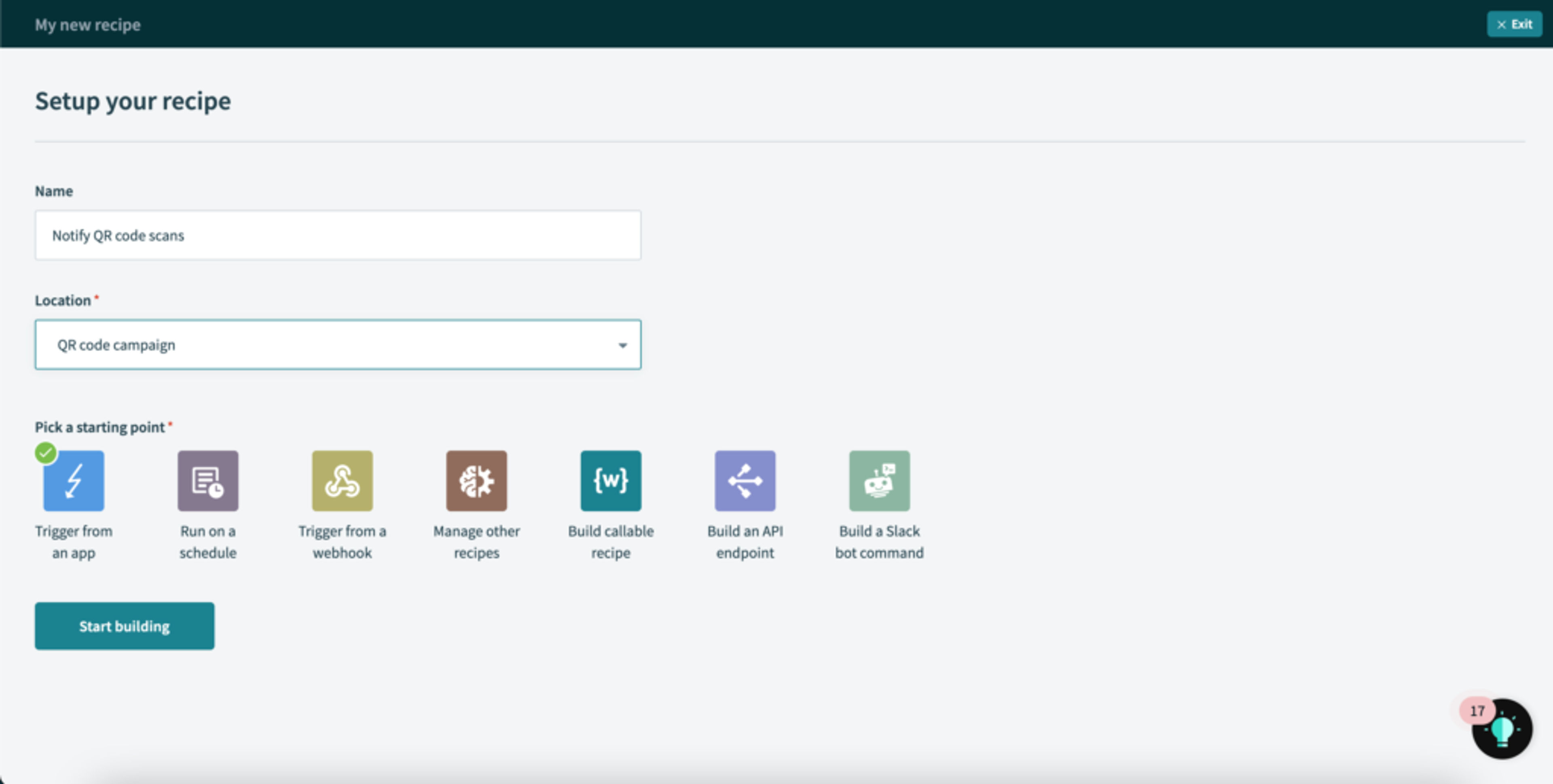Exit the recipe setup
Viewport: 1553px width, 784px height.
tap(1515, 24)
